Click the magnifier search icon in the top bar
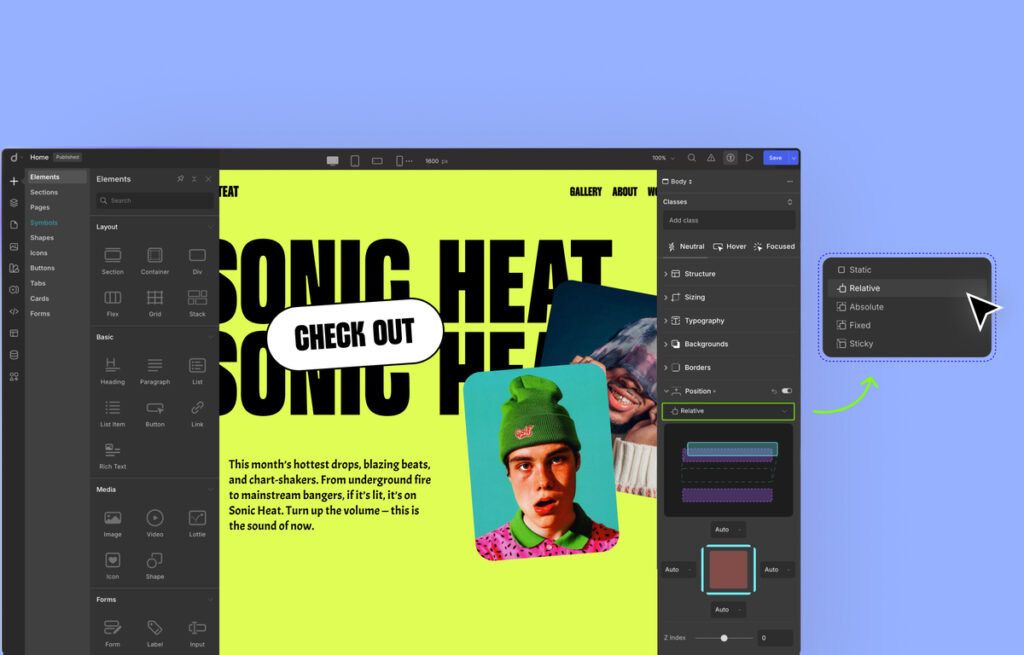 point(691,158)
